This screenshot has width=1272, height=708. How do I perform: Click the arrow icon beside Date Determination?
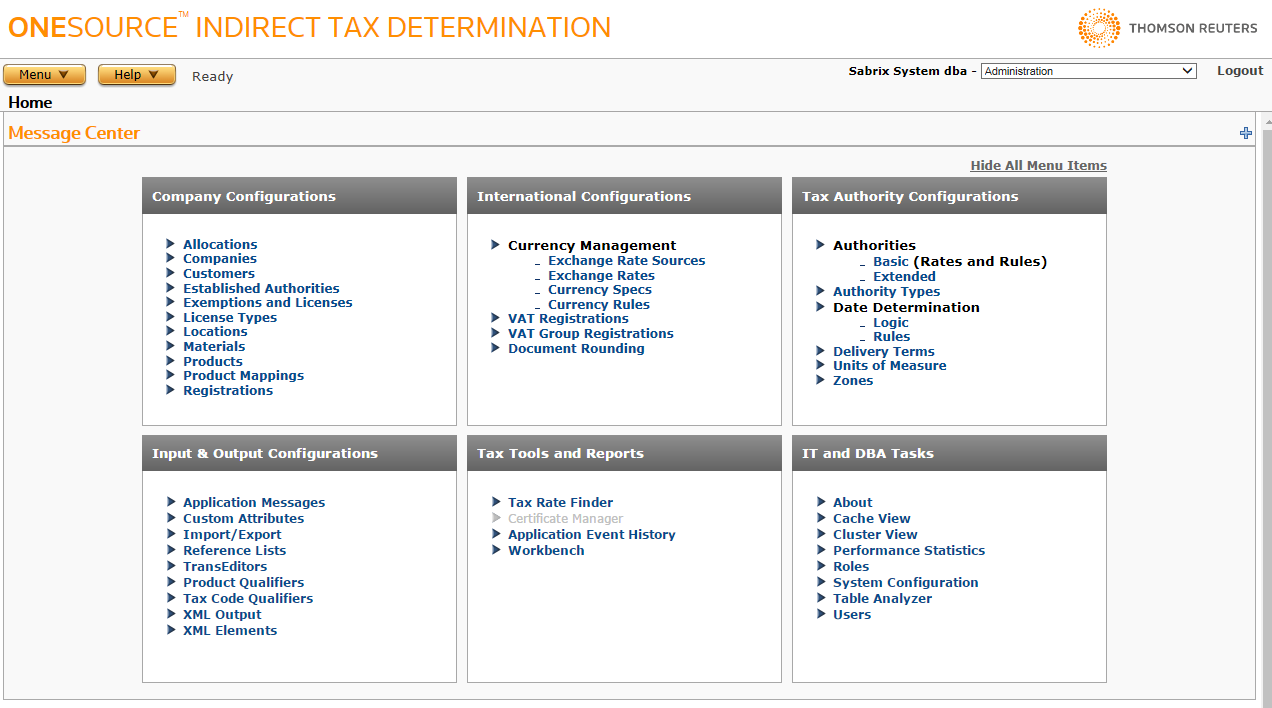click(x=821, y=307)
